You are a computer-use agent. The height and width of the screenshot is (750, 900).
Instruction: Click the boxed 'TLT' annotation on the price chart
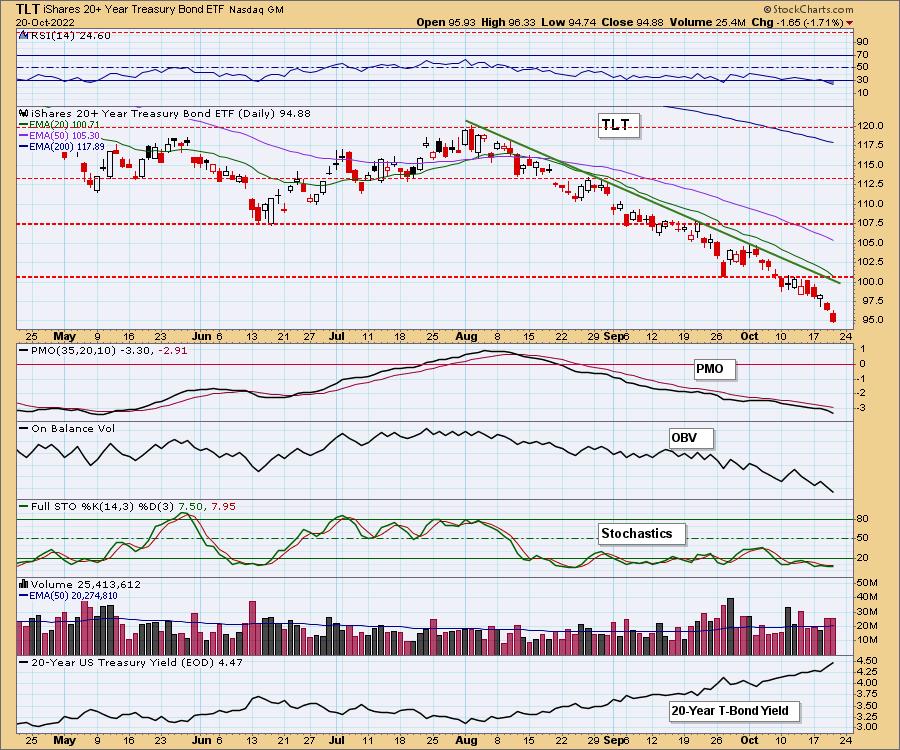pyautogui.click(x=617, y=125)
